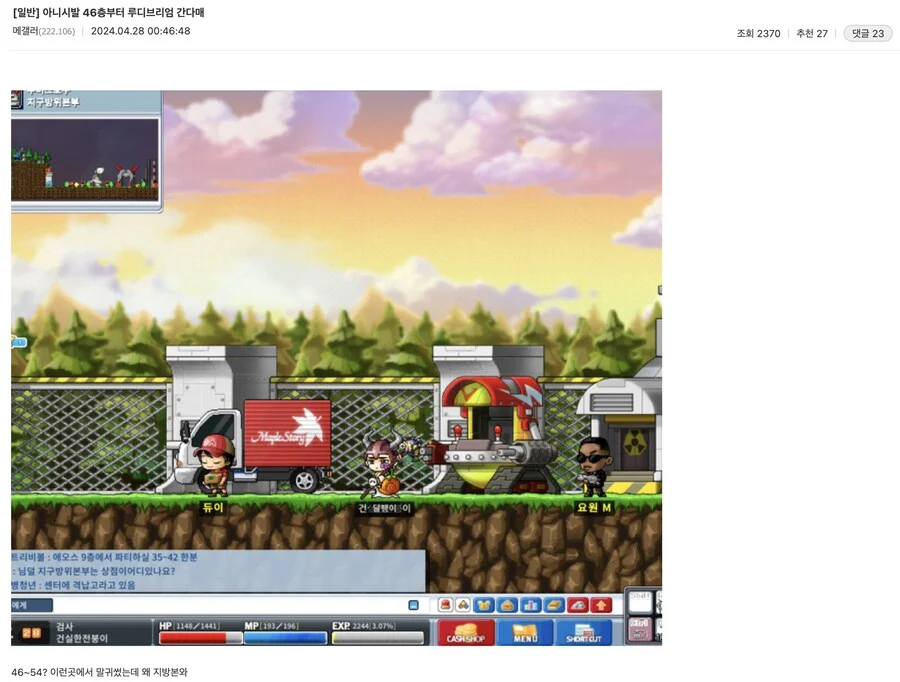The width and height of the screenshot is (900, 682).
Task: Click the 댓글 23 comments button
Action: (x=868, y=33)
